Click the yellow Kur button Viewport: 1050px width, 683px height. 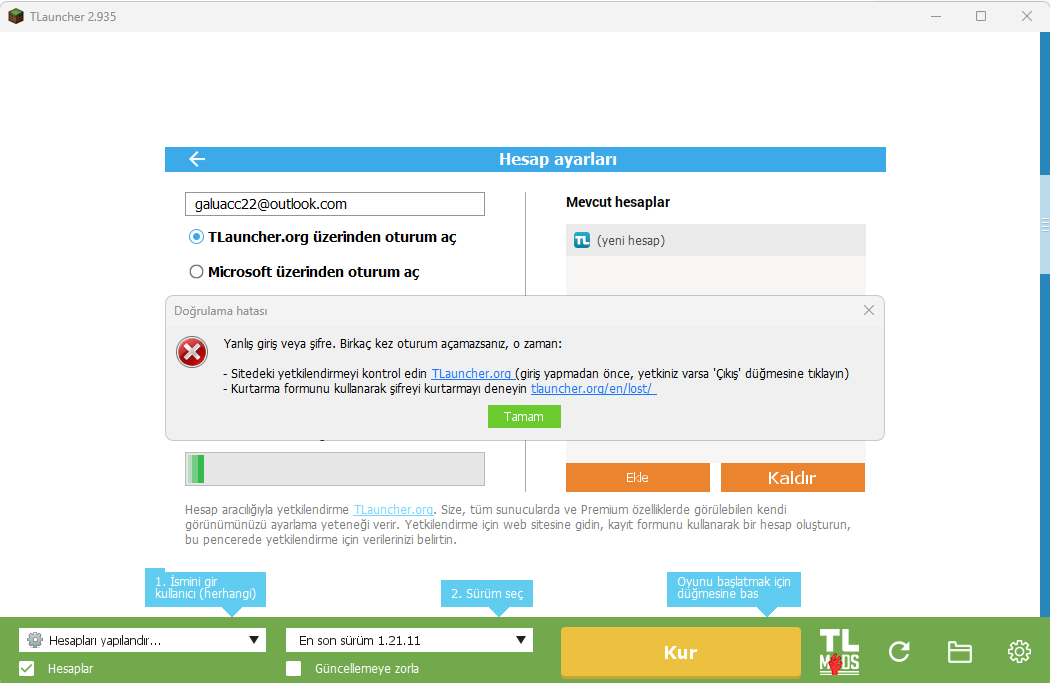coord(680,652)
